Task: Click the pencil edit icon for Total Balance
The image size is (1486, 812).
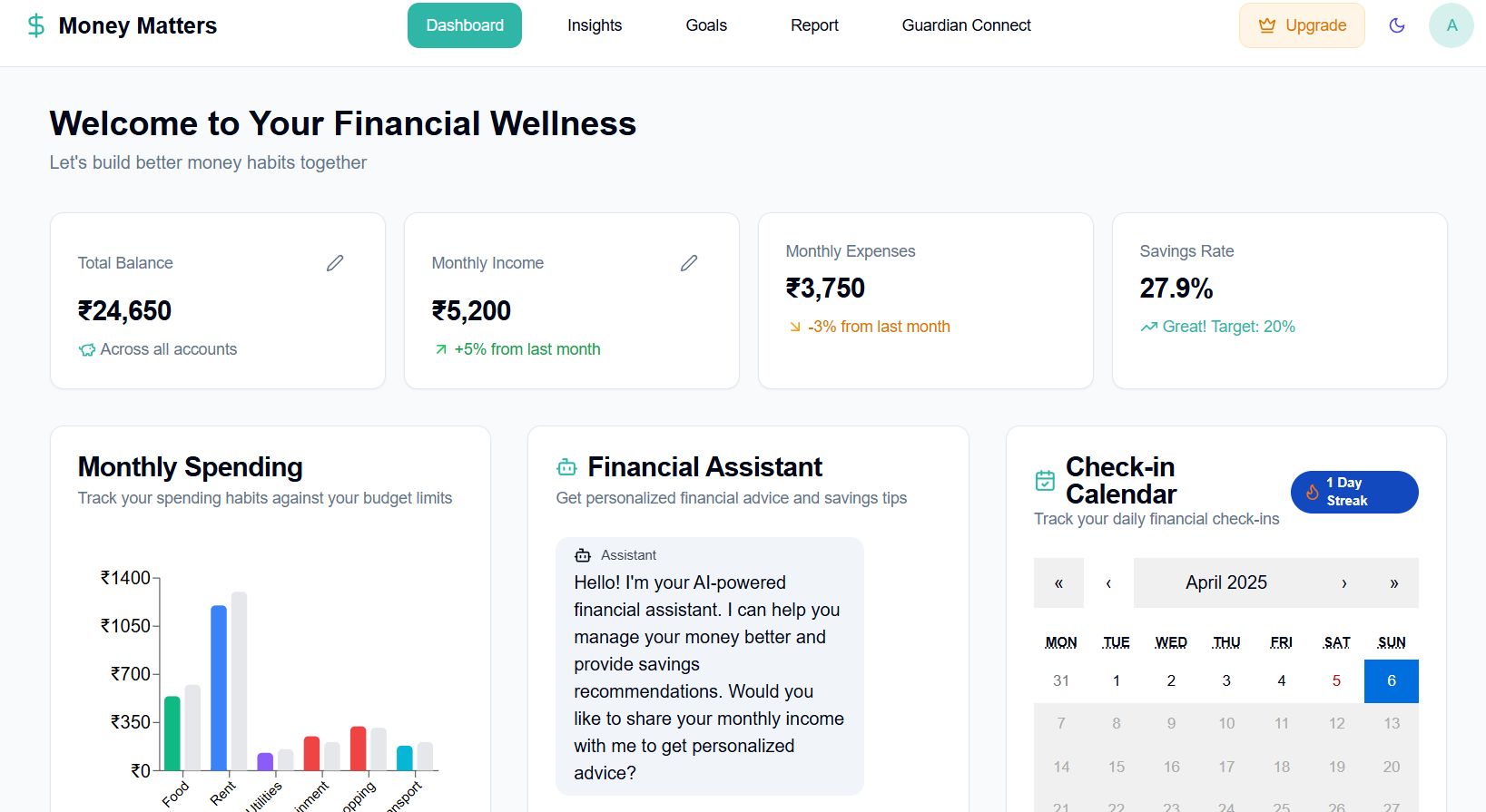Action: pos(335,263)
